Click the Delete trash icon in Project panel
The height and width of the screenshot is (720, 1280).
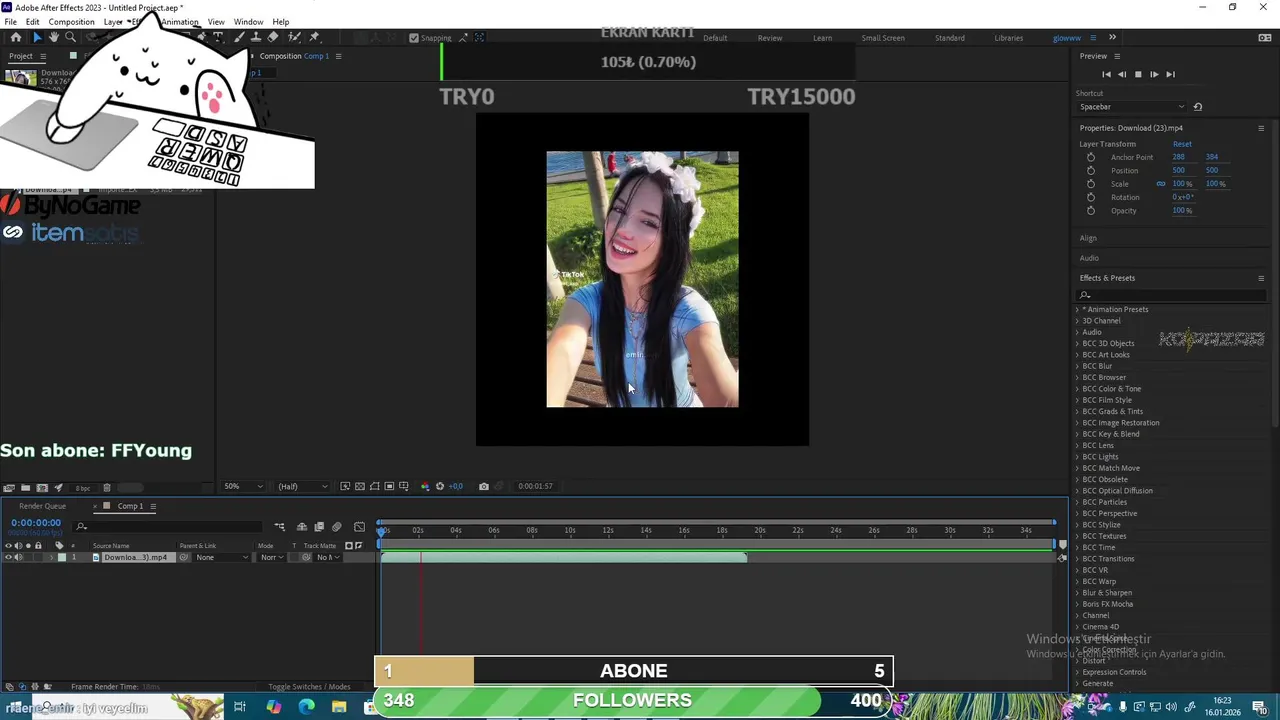[x=107, y=488]
